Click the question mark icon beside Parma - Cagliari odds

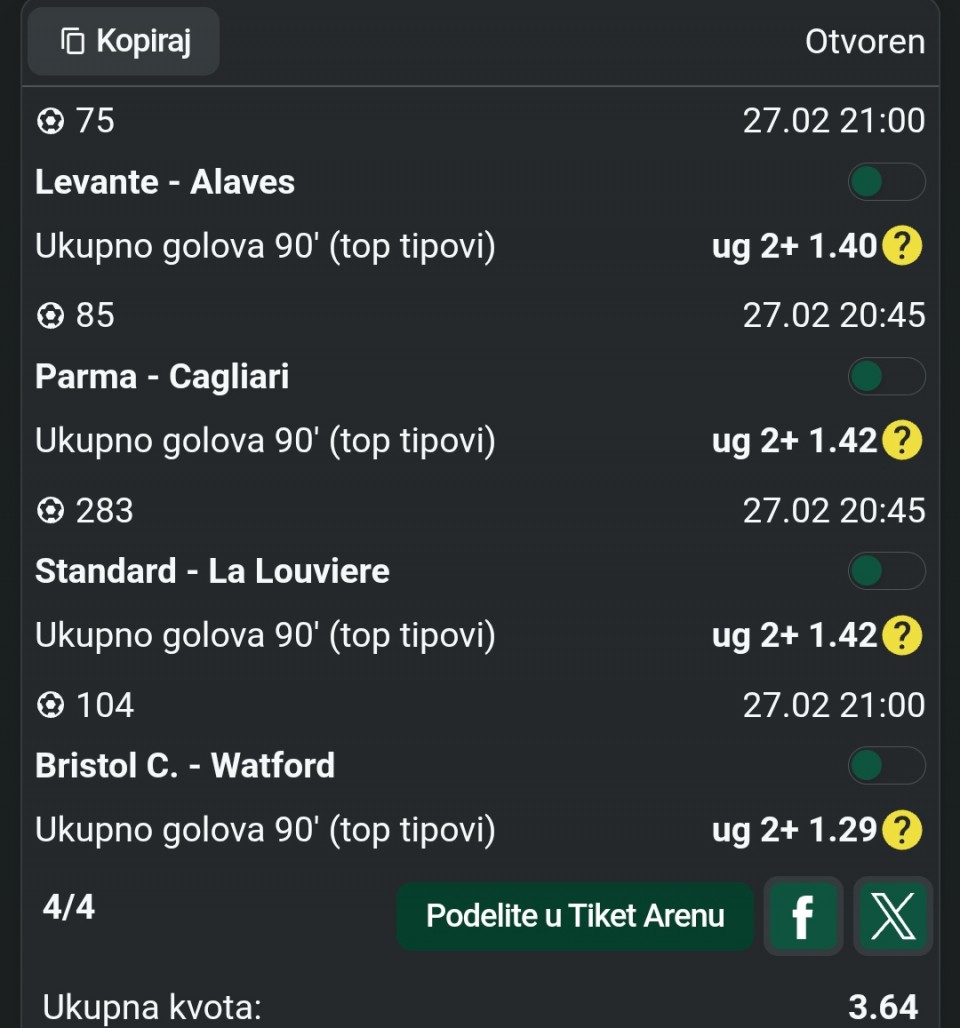click(901, 441)
